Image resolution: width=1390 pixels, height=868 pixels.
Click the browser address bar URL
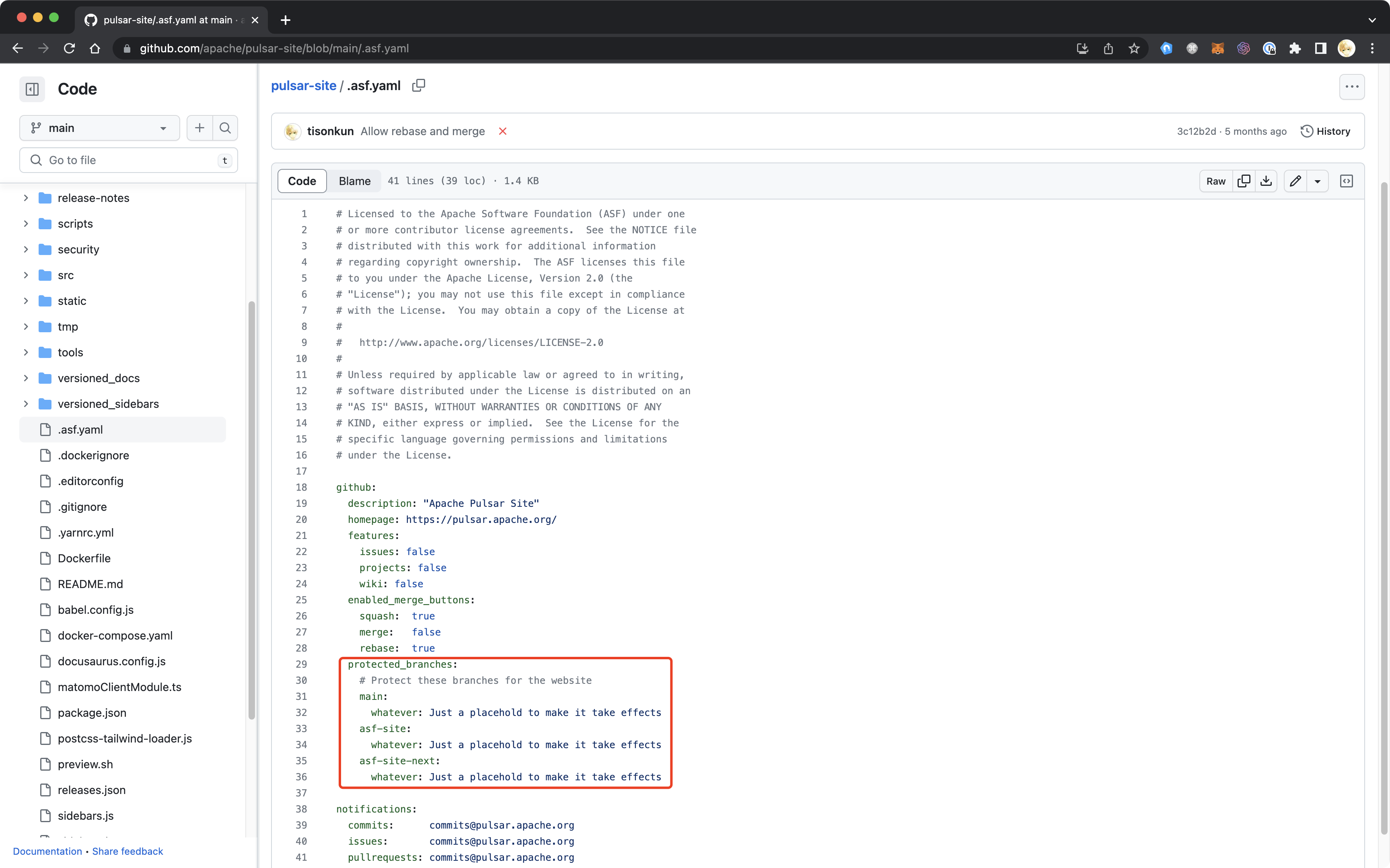(x=274, y=48)
